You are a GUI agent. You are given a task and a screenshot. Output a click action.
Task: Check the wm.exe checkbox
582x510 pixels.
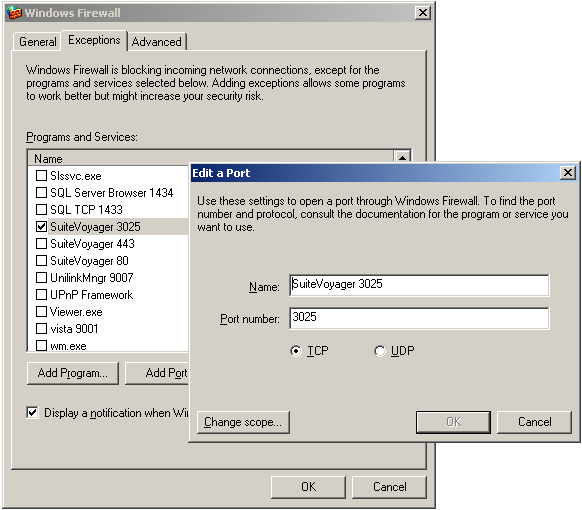pos(41,346)
